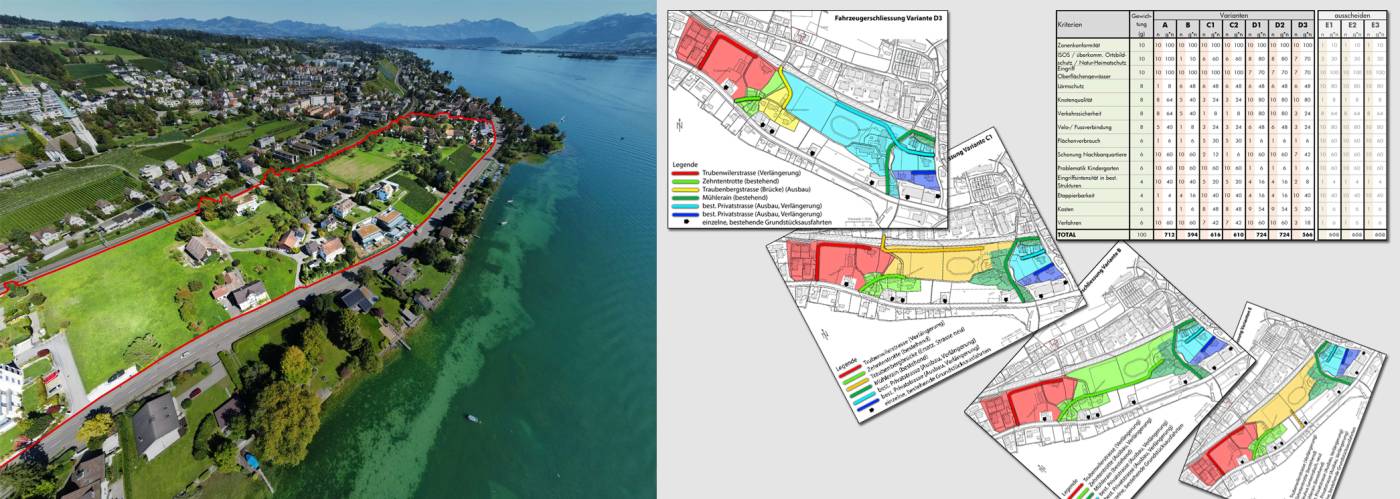Click the north arrow on Variante D3 map
1400x499 pixels.
pyautogui.click(x=681, y=126)
